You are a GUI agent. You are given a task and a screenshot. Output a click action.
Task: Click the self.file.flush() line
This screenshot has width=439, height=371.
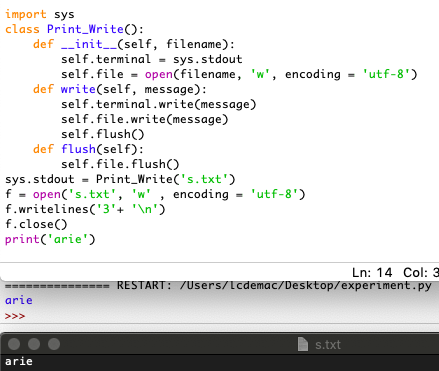point(120,164)
